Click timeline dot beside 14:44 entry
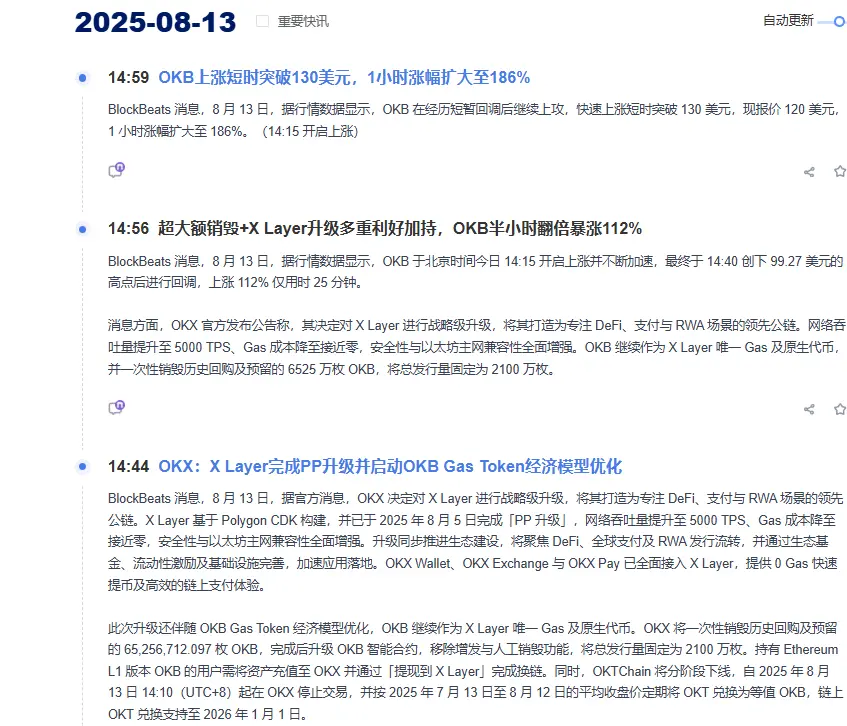This screenshot has width=847, height=726. [82, 466]
